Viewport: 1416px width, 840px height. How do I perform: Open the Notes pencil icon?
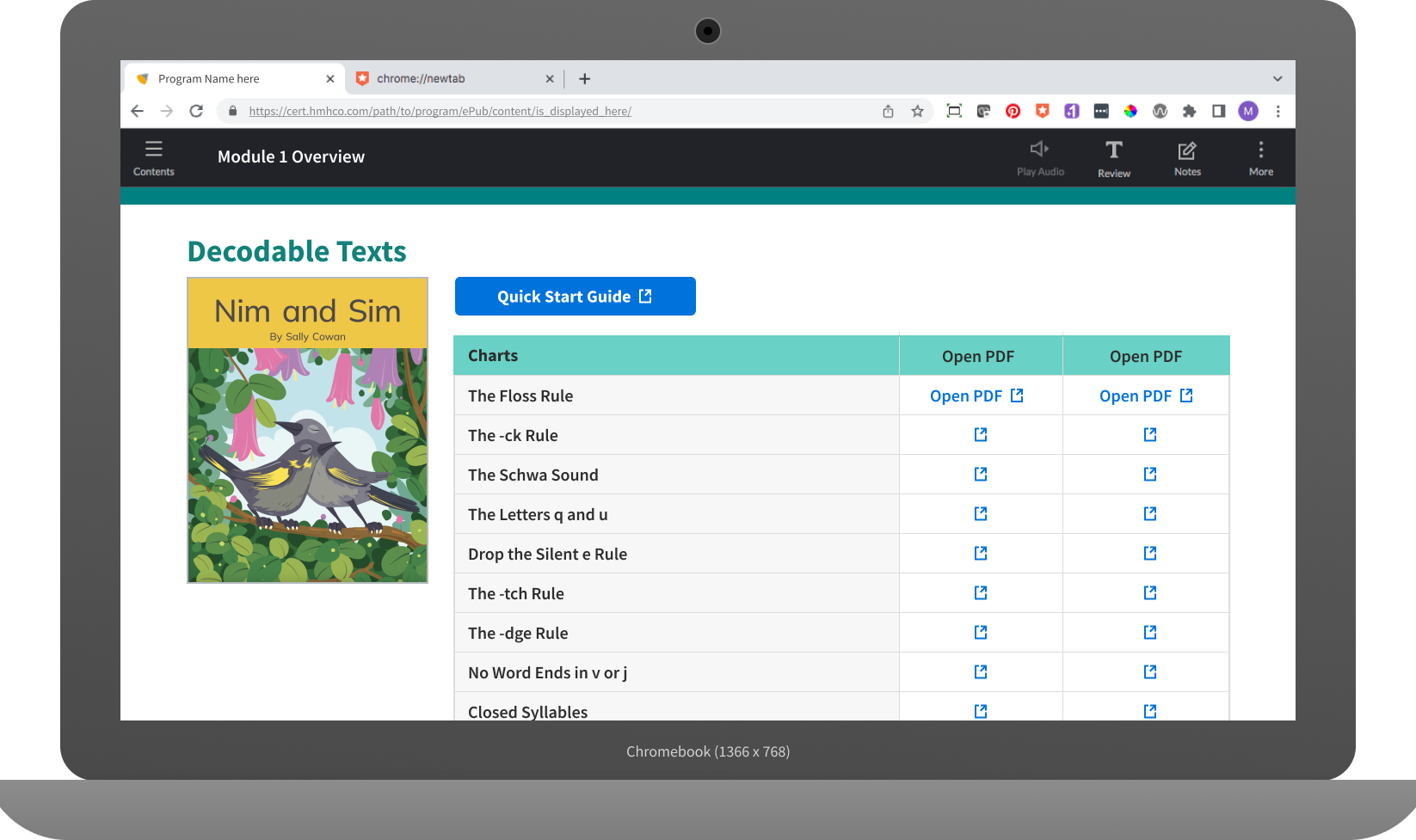(x=1187, y=158)
